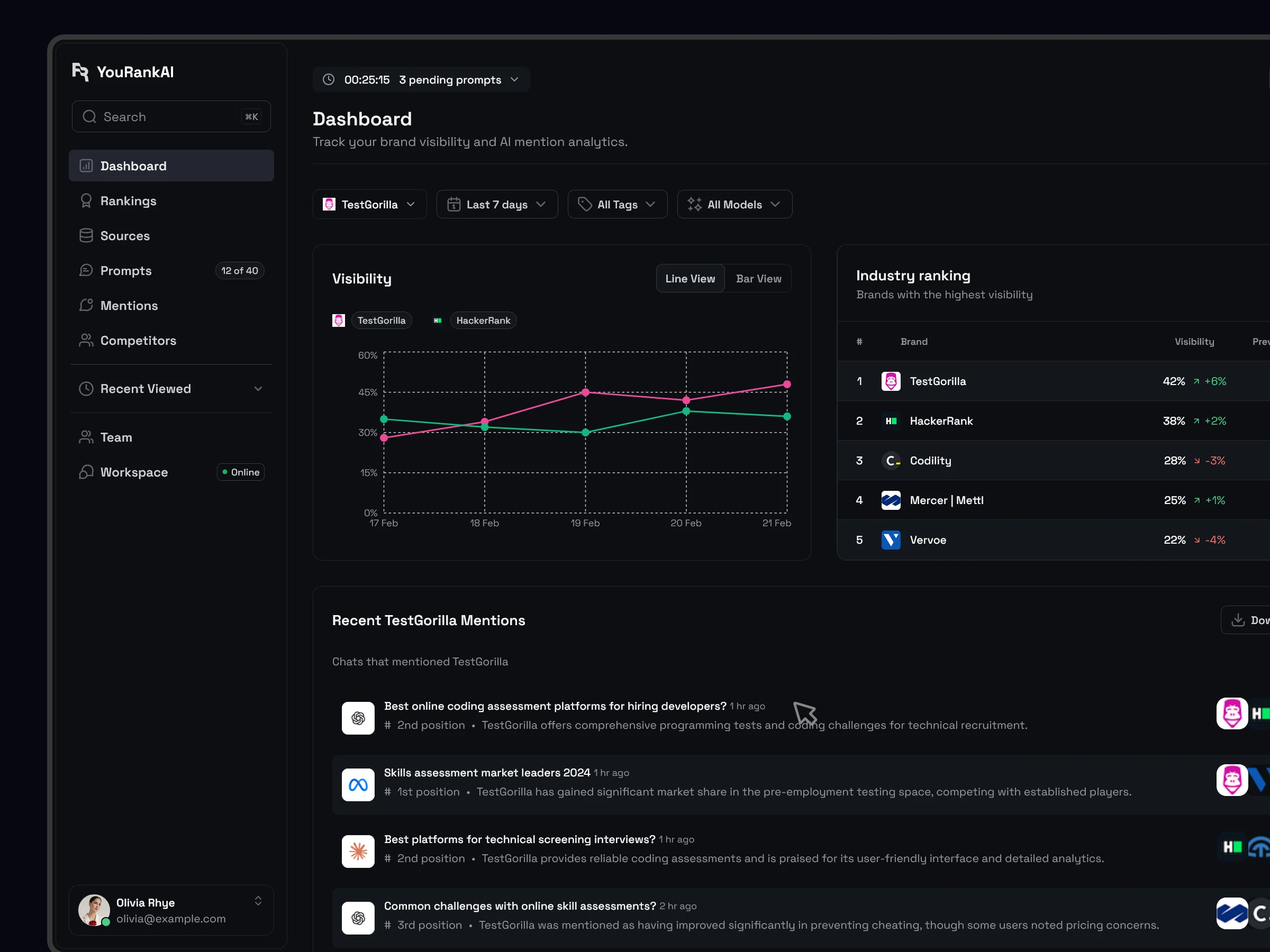The image size is (1270, 952).
Task: Open the Last 7 days date filter
Action: coord(497,205)
